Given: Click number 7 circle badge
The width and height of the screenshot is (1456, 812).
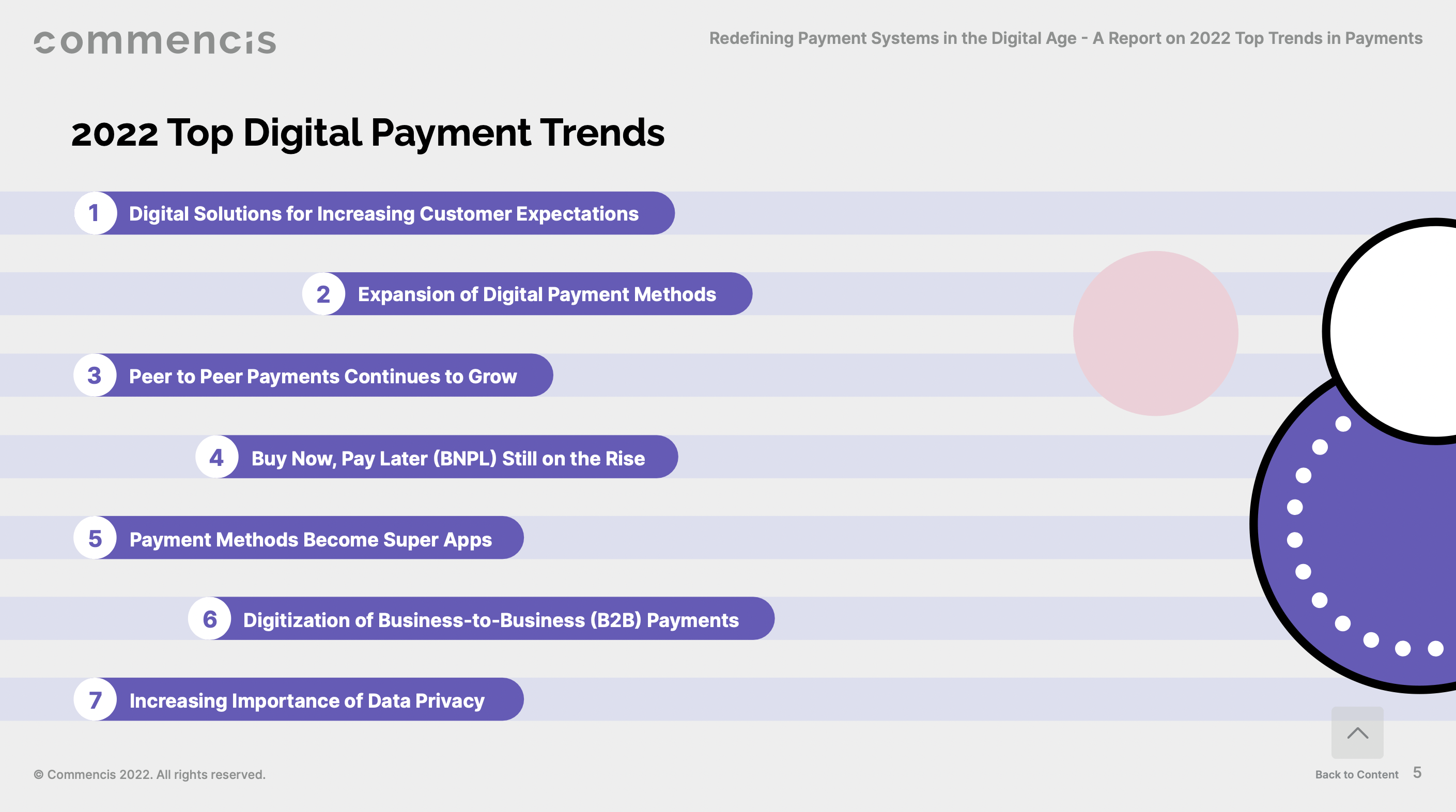Looking at the screenshot, I should [95, 699].
